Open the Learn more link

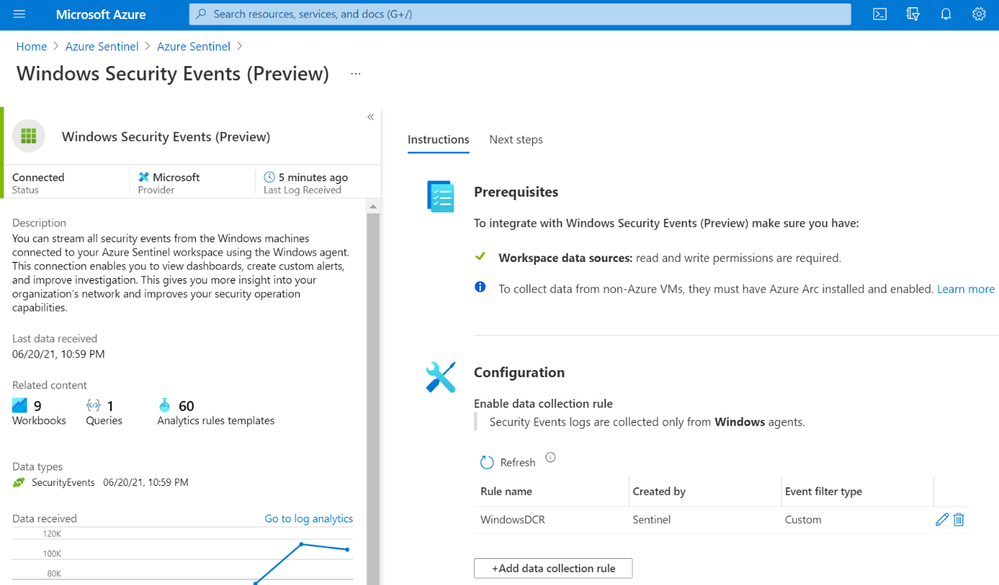pyautogui.click(x=965, y=289)
